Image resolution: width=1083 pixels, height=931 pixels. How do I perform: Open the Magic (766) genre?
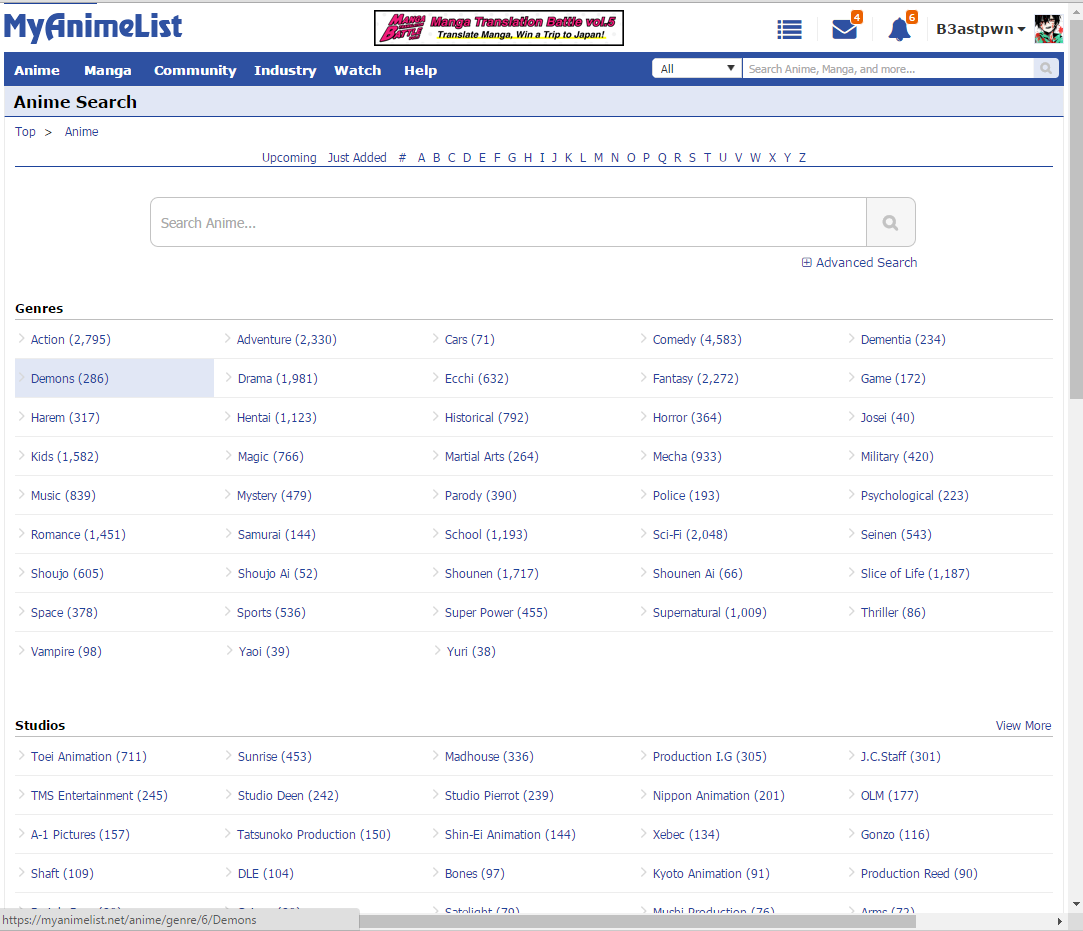point(271,457)
